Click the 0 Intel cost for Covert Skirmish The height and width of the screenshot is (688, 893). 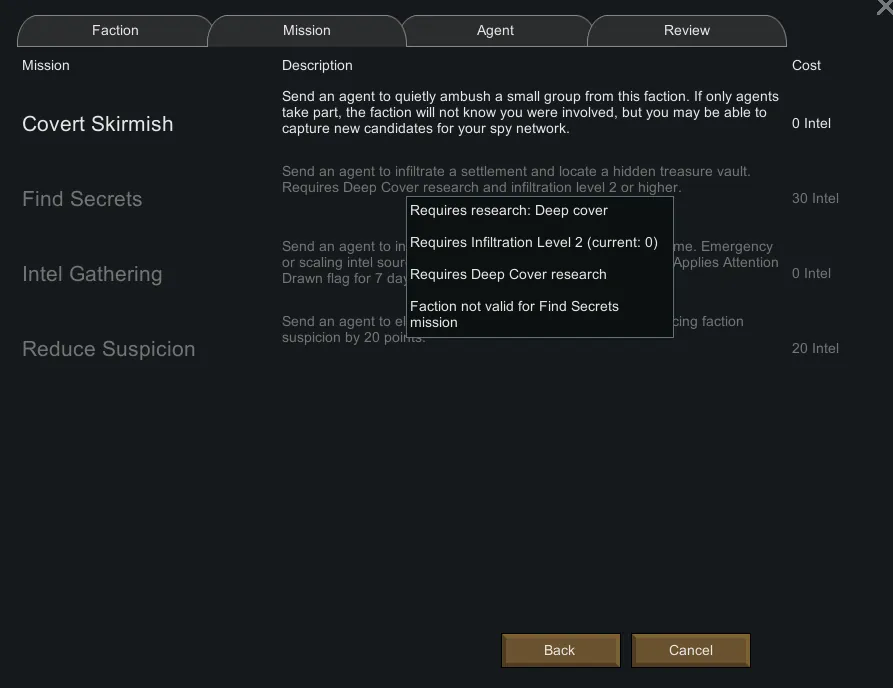tap(811, 124)
